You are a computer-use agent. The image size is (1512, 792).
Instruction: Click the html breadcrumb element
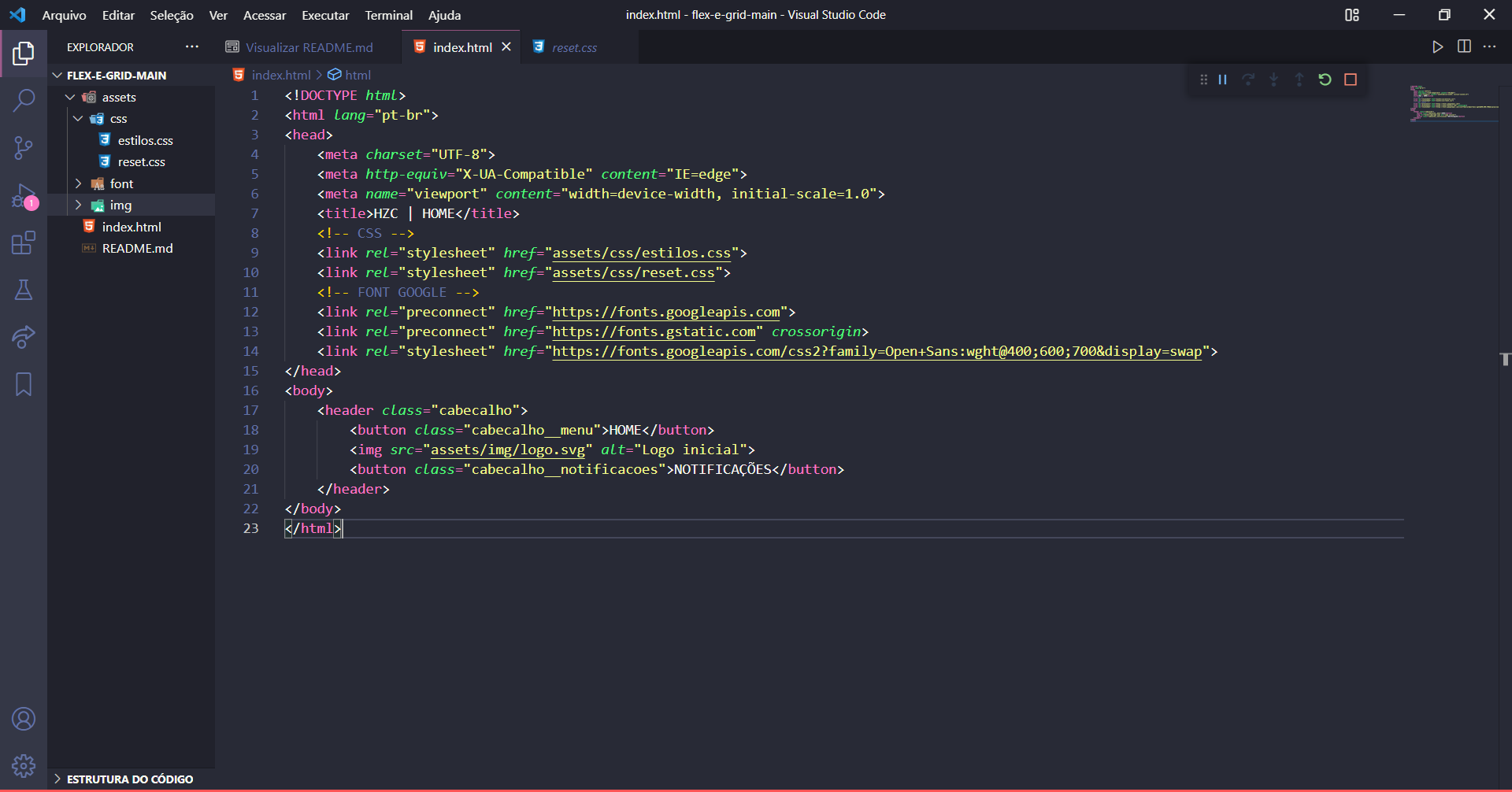pyautogui.click(x=358, y=75)
